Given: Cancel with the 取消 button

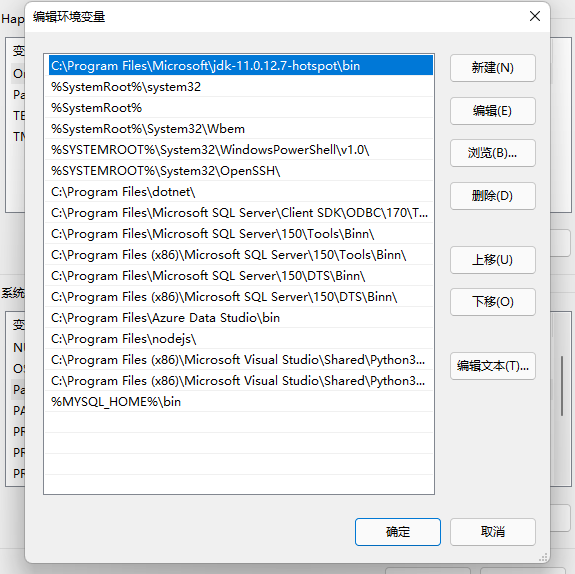Looking at the screenshot, I should pyautogui.click(x=492, y=532).
